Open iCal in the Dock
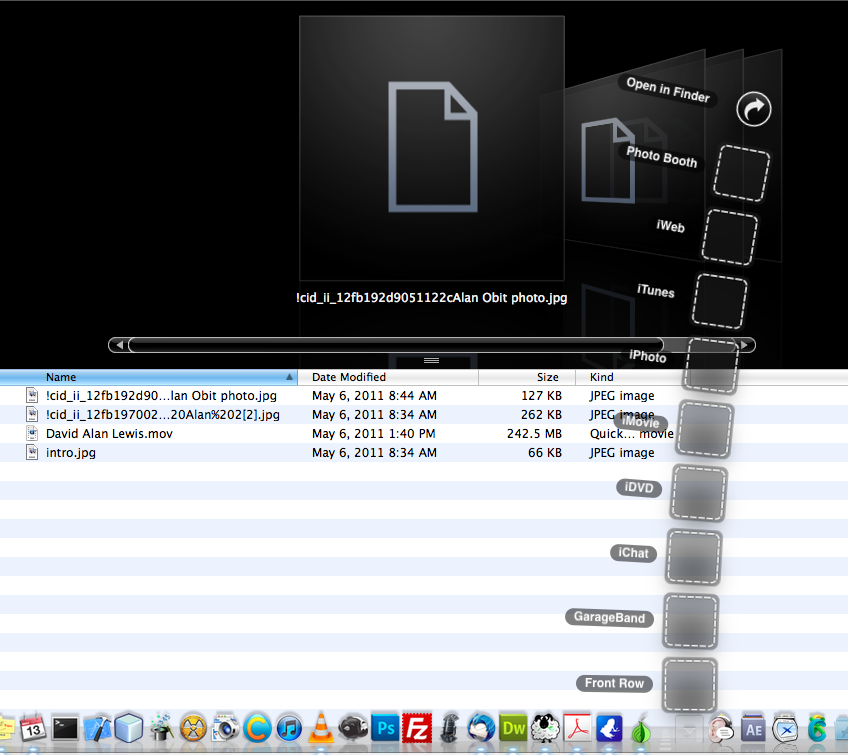Screen dimensions: 848x755 pos(33,727)
